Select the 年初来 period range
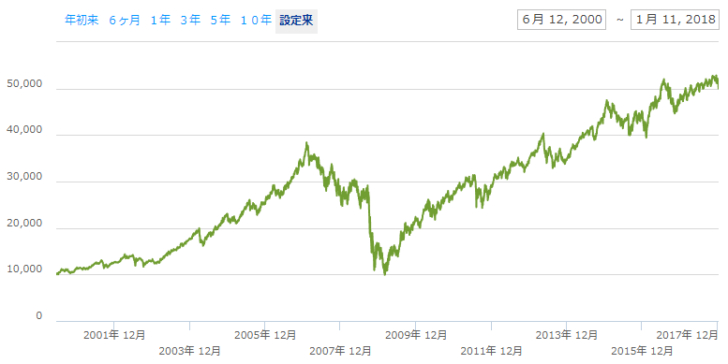 (x=82, y=21)
